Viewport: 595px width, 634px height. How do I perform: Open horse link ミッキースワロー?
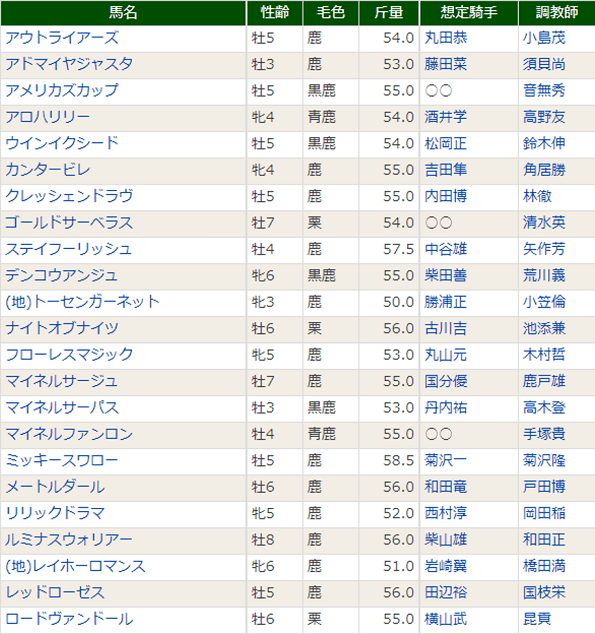click(62, 461)
